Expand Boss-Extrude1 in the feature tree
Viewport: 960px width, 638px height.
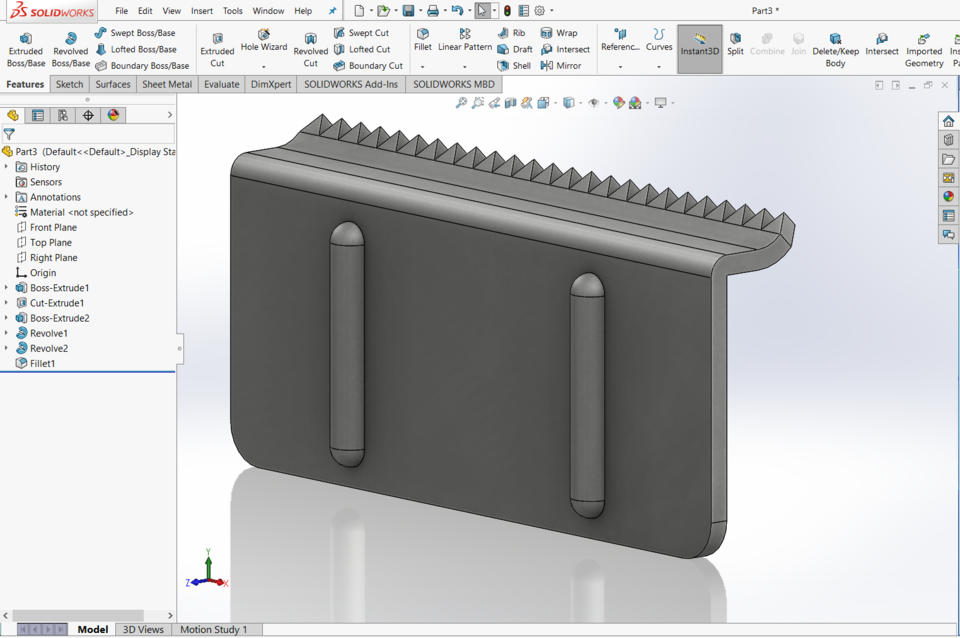tap(7, 287)
